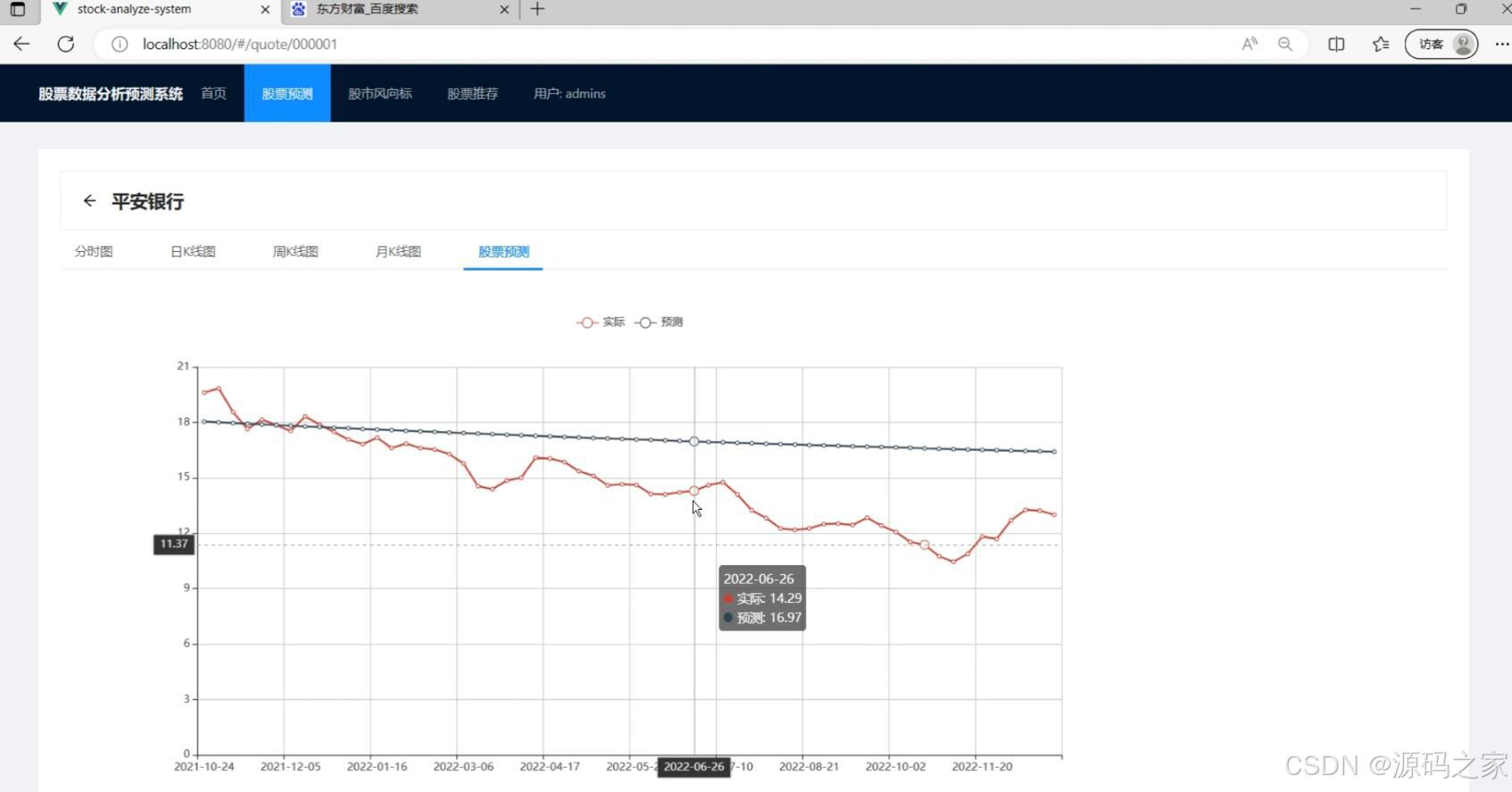Image resolution: width=1512 pixels, height=792 pixels.
Task: Click the 2022-10-02 x-axis label
Action: 895,766
